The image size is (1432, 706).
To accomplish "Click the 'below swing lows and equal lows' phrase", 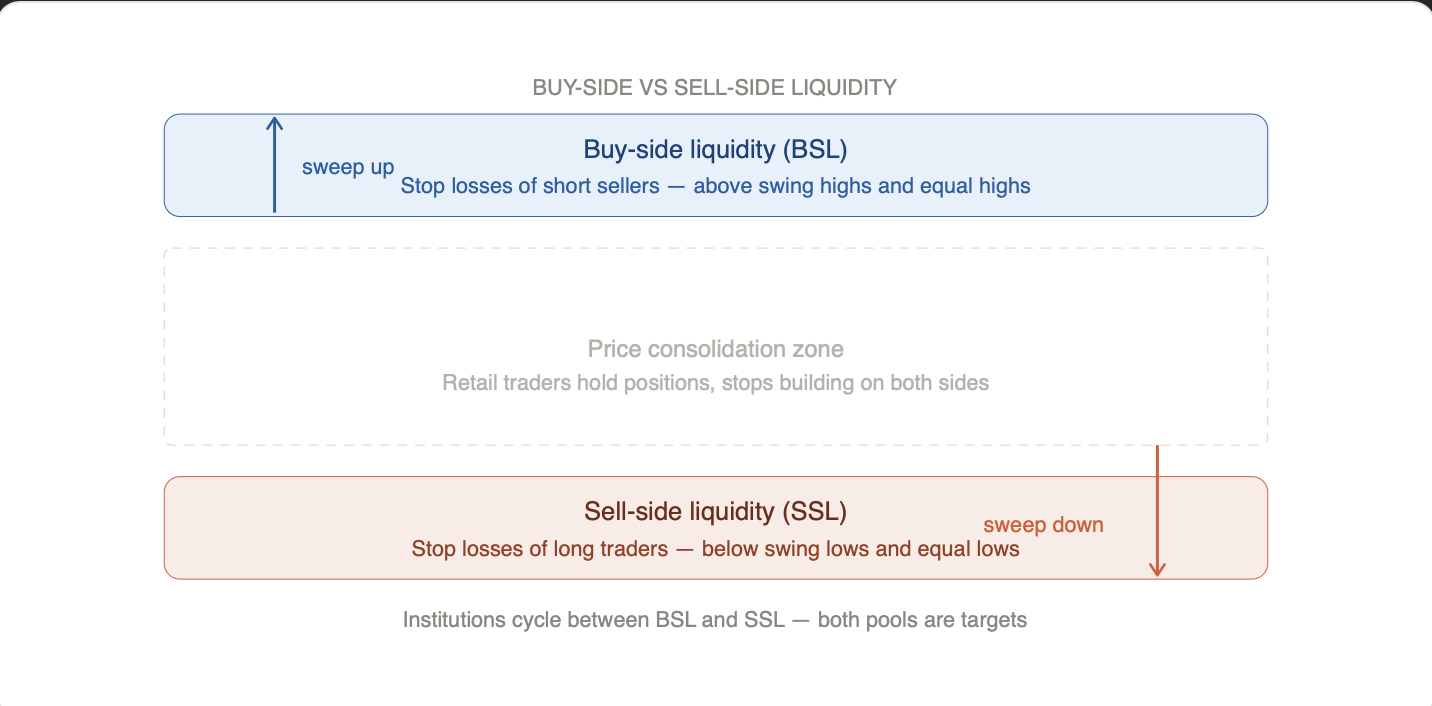I will 861,549.
